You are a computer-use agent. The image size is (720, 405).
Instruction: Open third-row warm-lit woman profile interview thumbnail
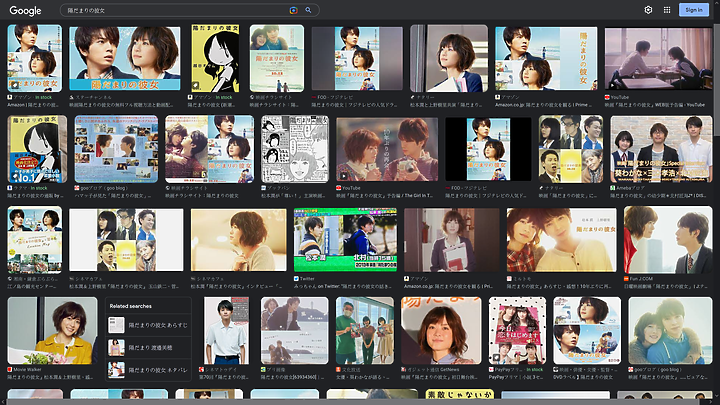point(238,240)
